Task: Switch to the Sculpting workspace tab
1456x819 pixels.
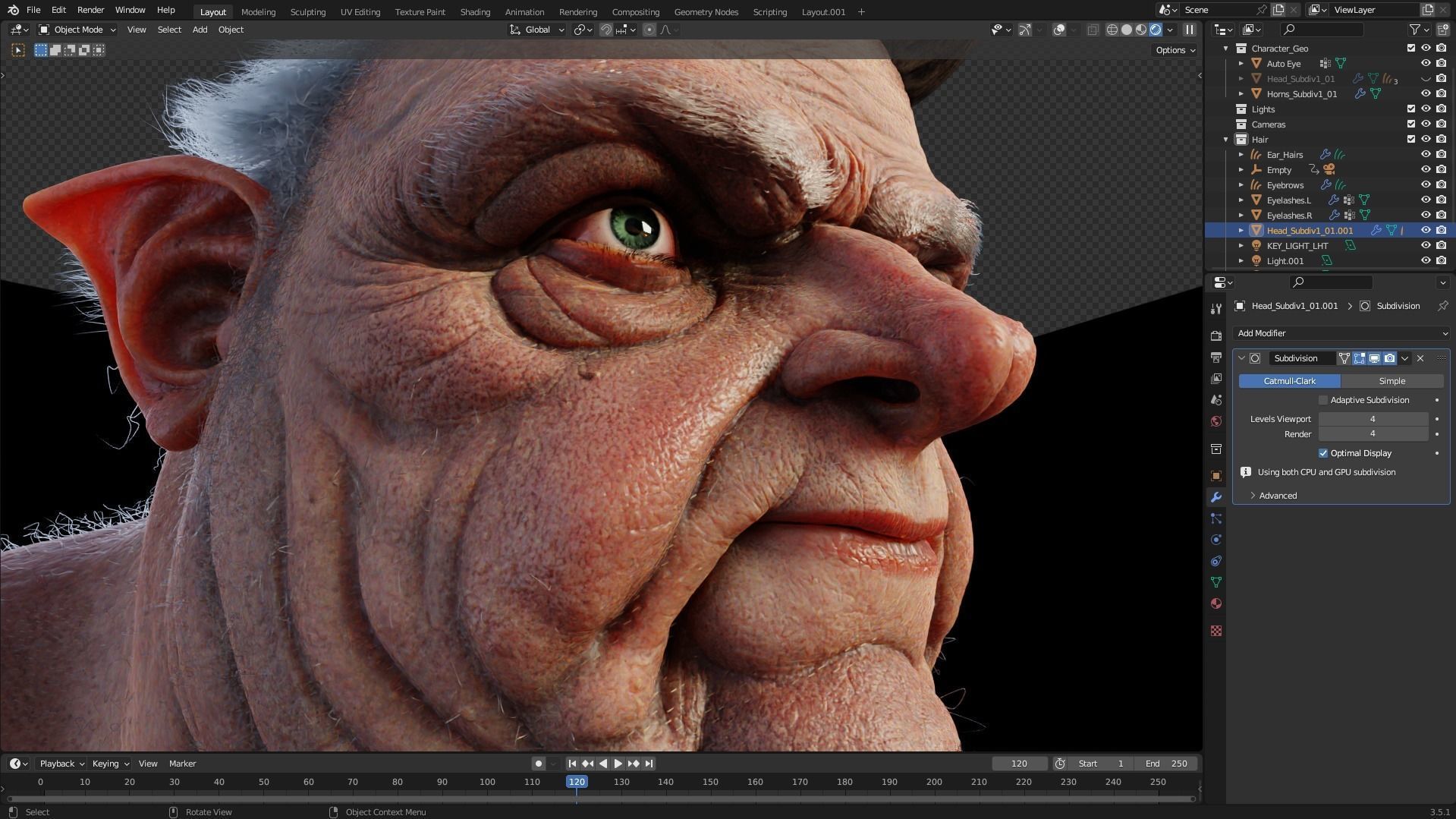Action: click(307, 12)
